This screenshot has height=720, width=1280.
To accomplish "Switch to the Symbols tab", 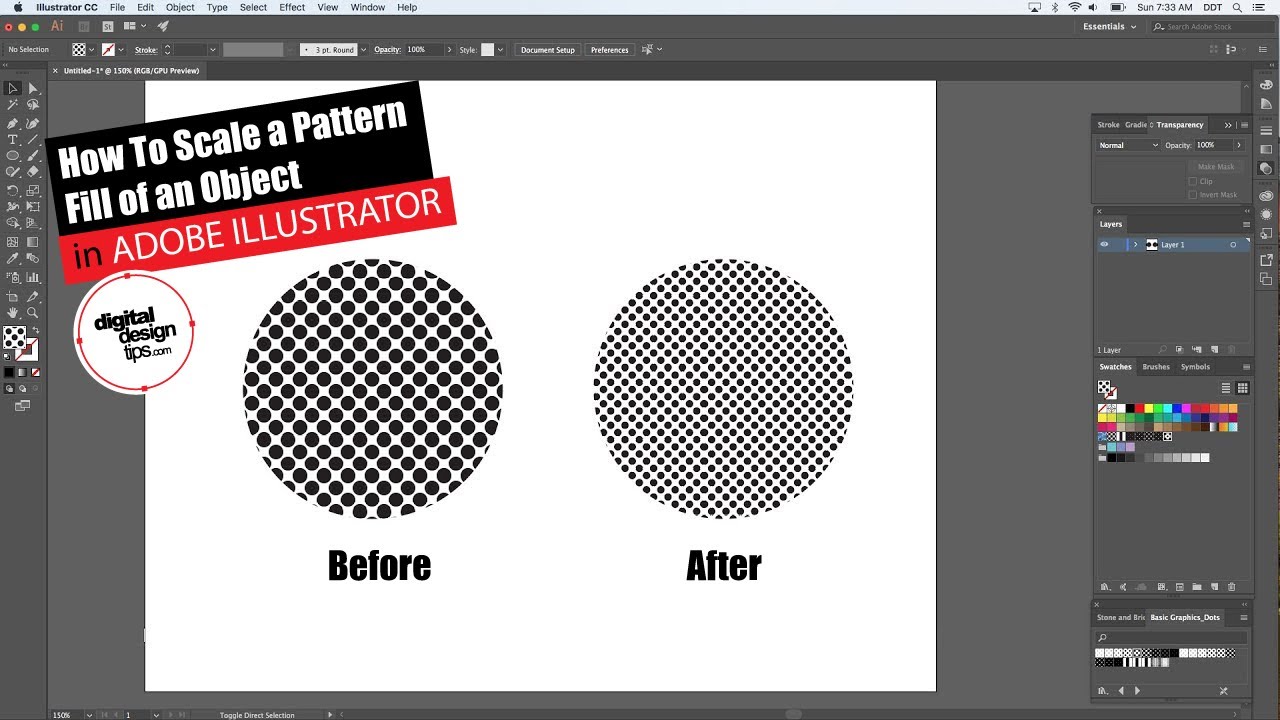I will click(x=1195, y=367).
